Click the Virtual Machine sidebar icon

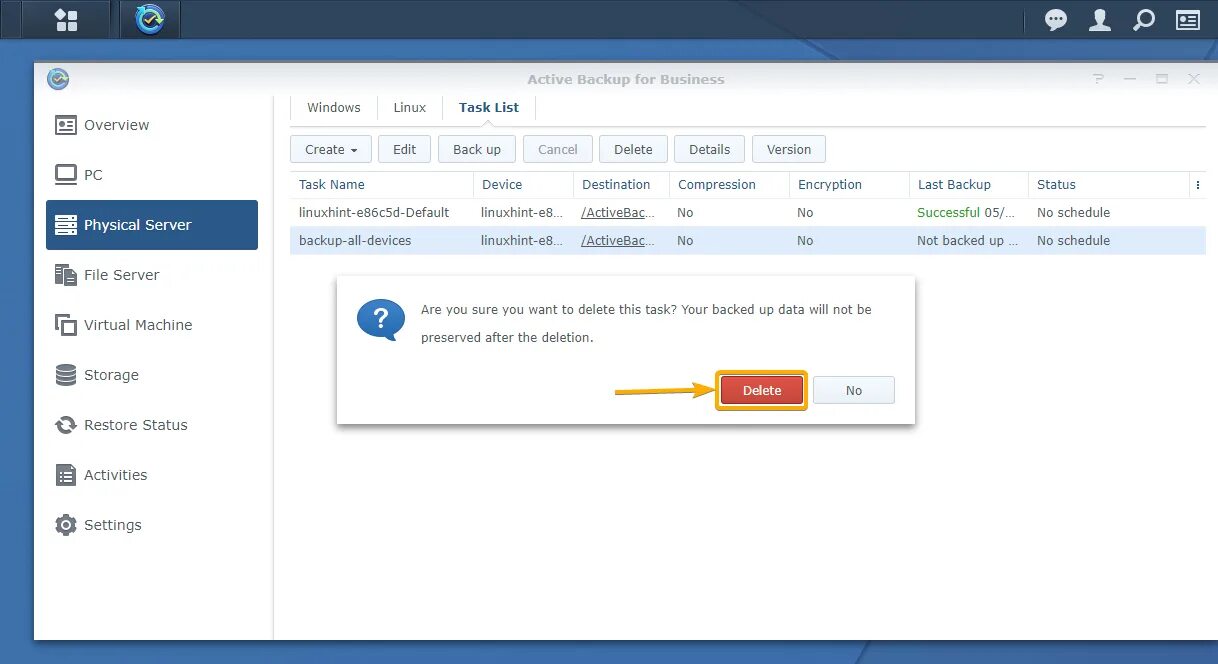[66, 325]
